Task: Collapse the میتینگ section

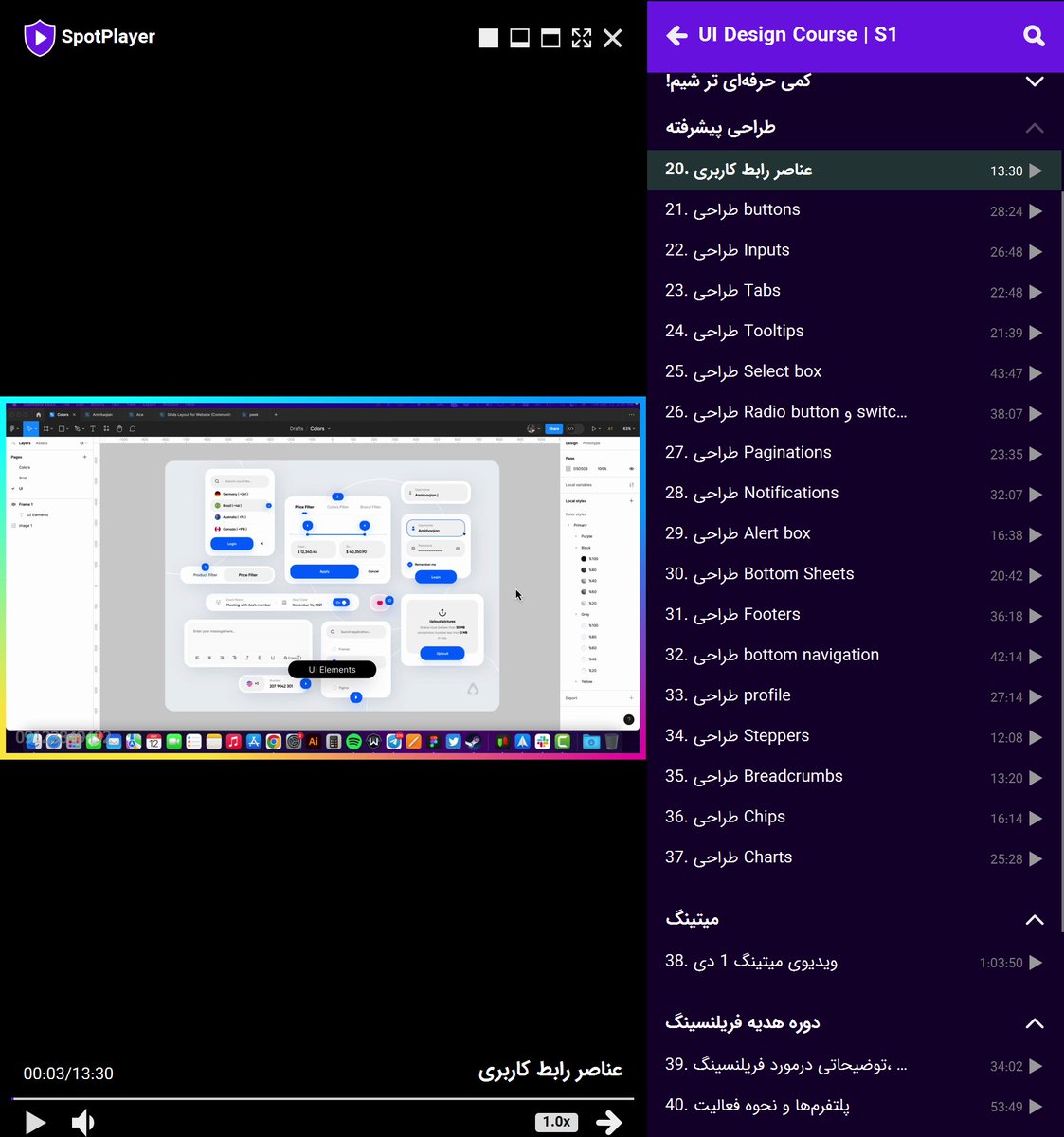Action: 1035,919
